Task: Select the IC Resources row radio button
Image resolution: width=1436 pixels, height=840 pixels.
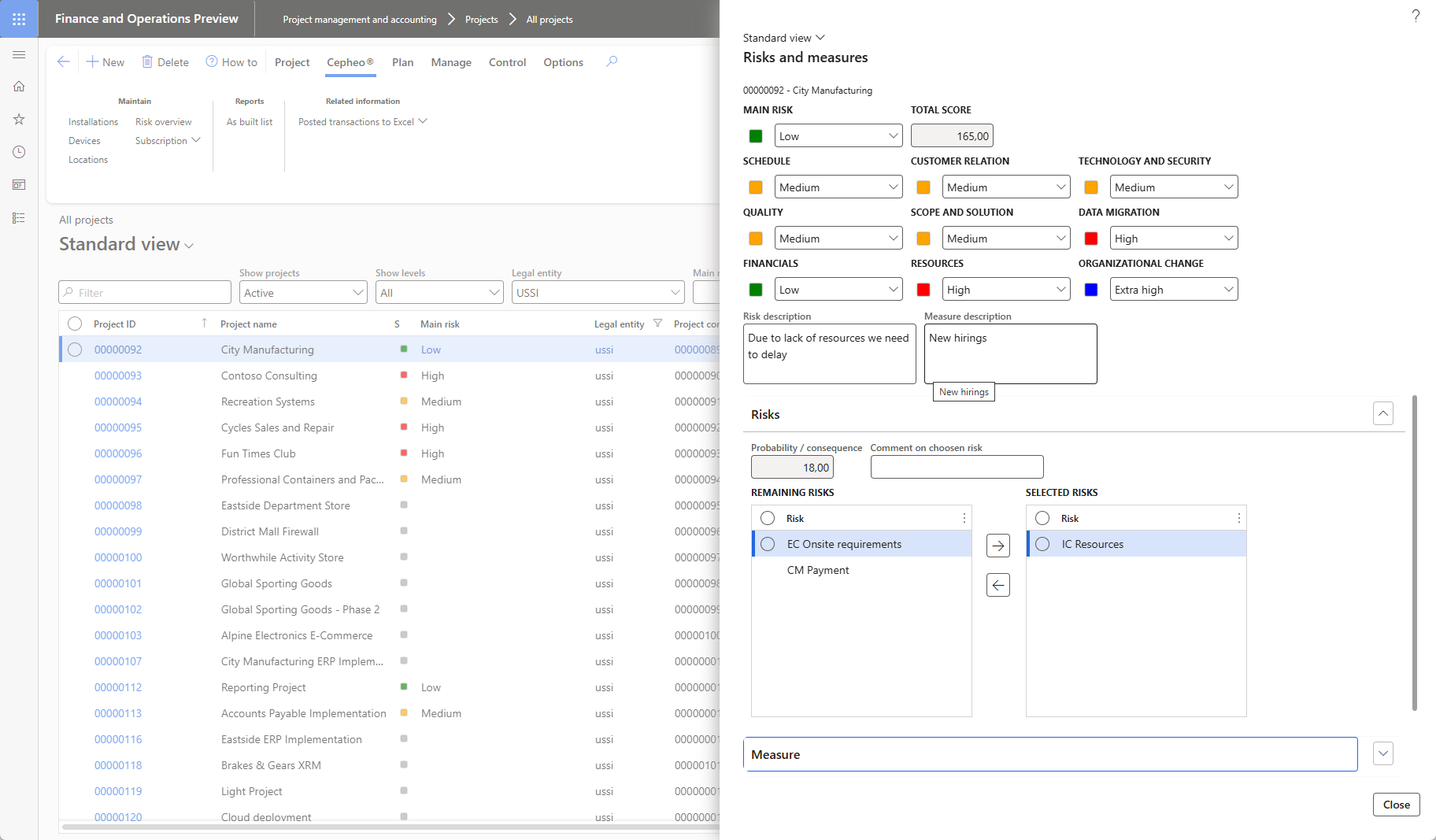Action: pos(1043,544)
